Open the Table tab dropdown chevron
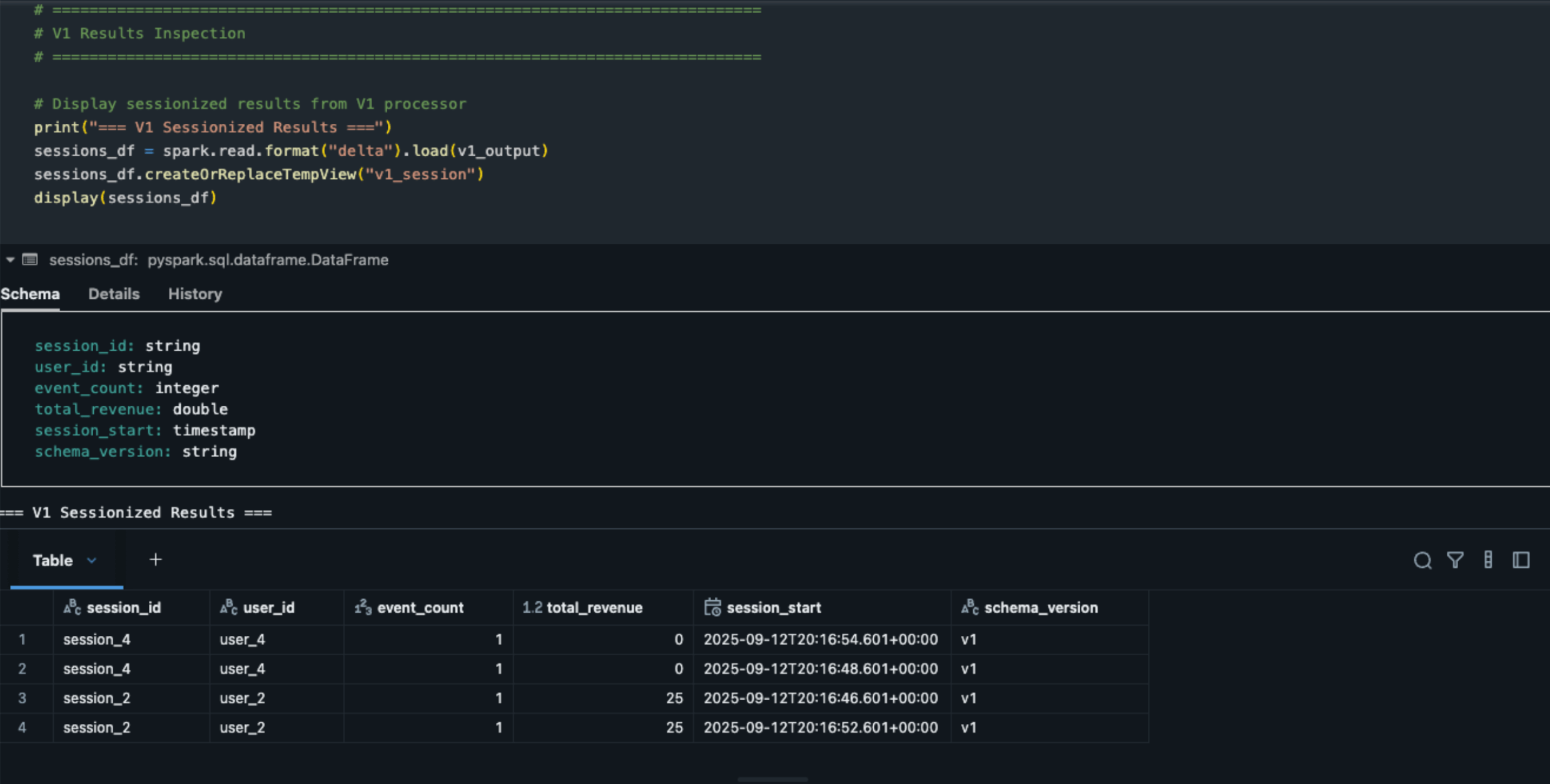 pyautogui.click(x=92, y=560)
